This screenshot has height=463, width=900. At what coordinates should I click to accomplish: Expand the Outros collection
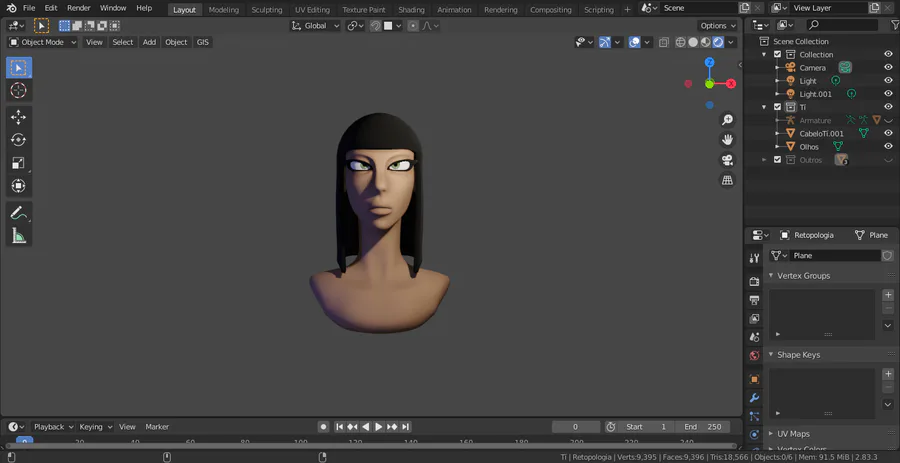pos(764,160)
